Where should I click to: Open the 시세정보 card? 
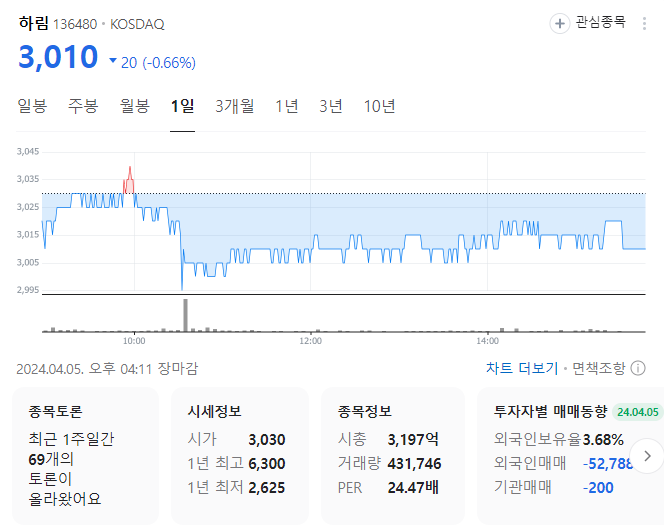(240, 456)
